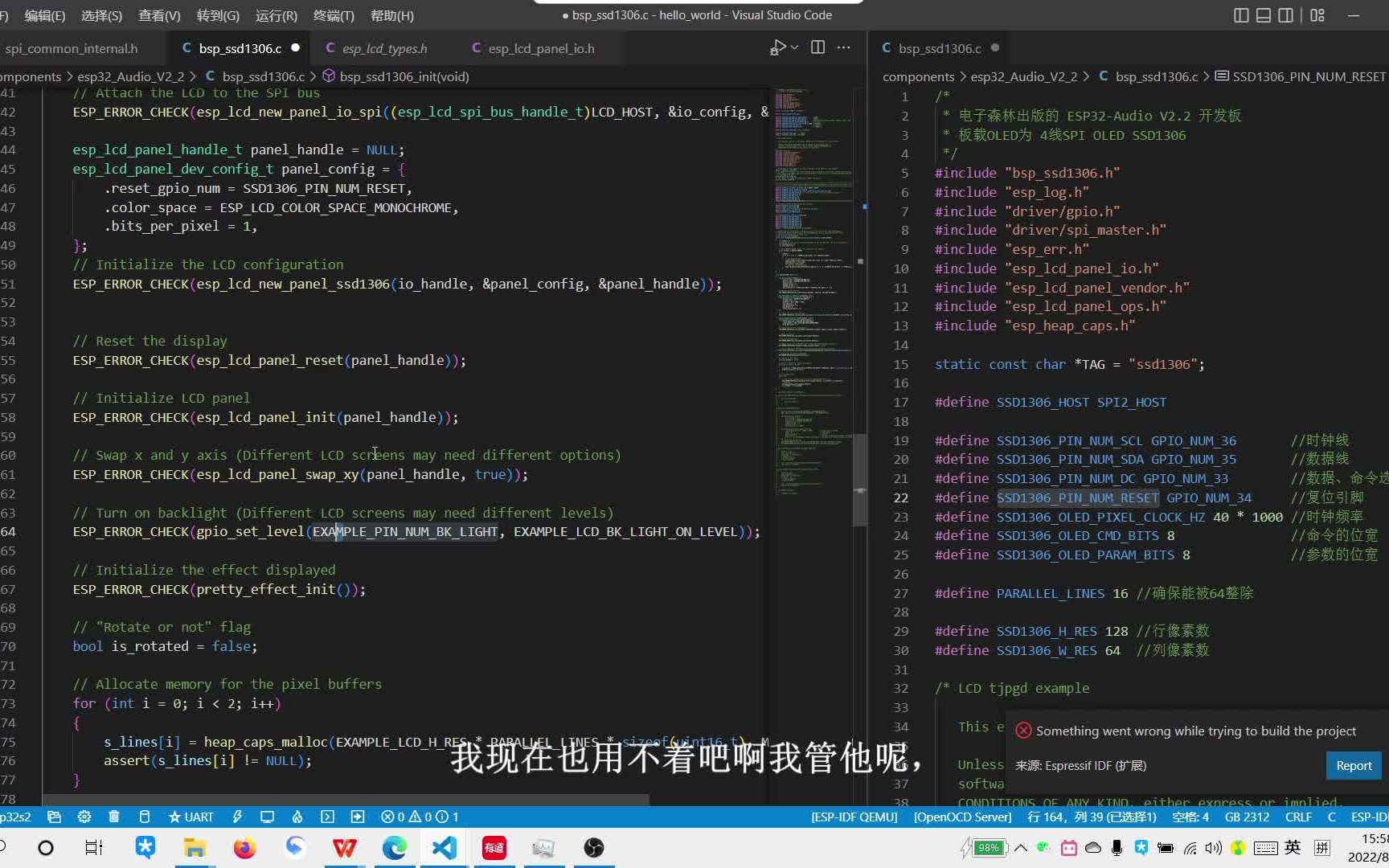Toggle the breakpoint dot on modified bsp_ssd1306.c tab

295,48
